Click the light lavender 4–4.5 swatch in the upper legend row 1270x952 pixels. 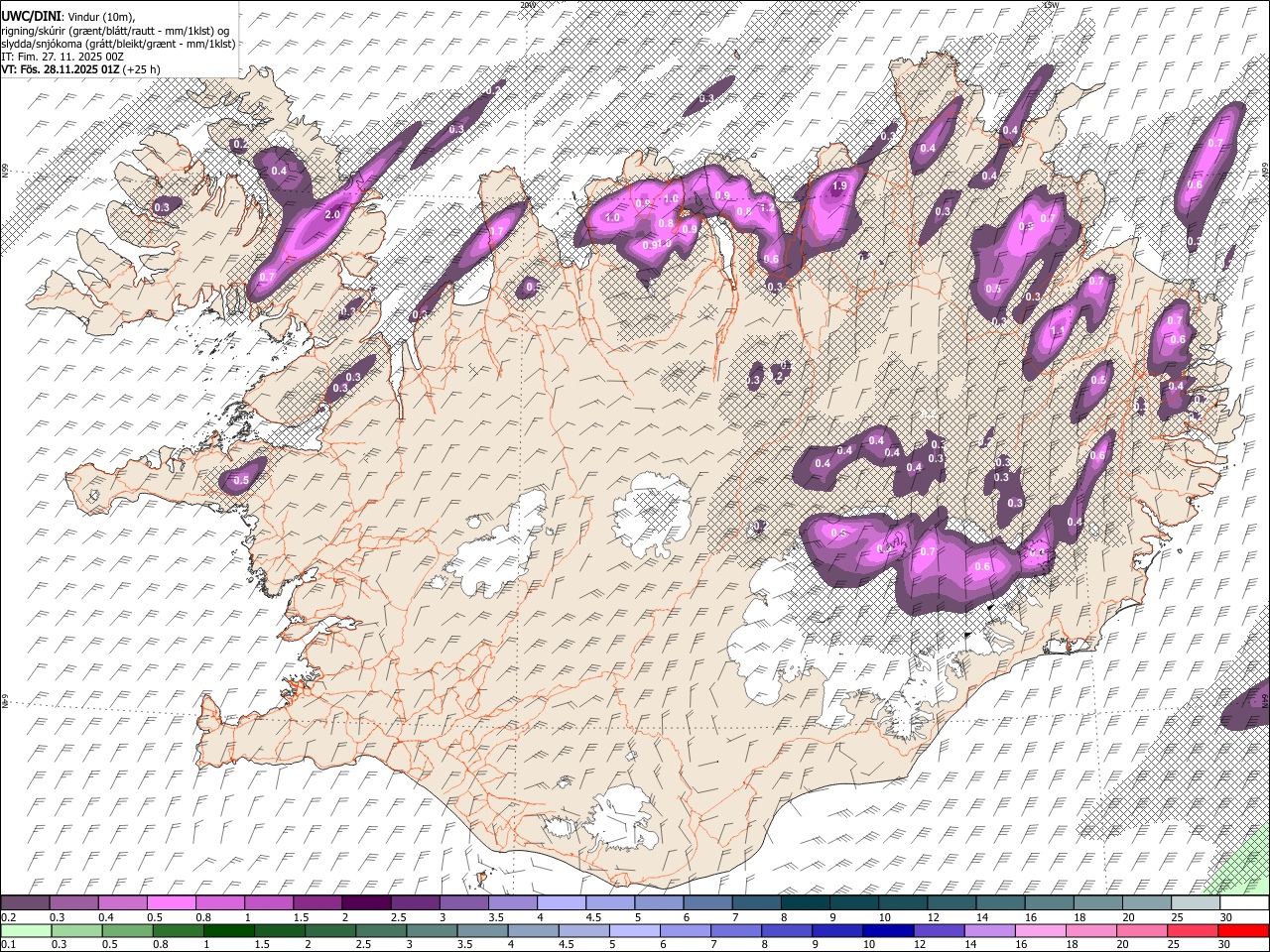point(562,902)
